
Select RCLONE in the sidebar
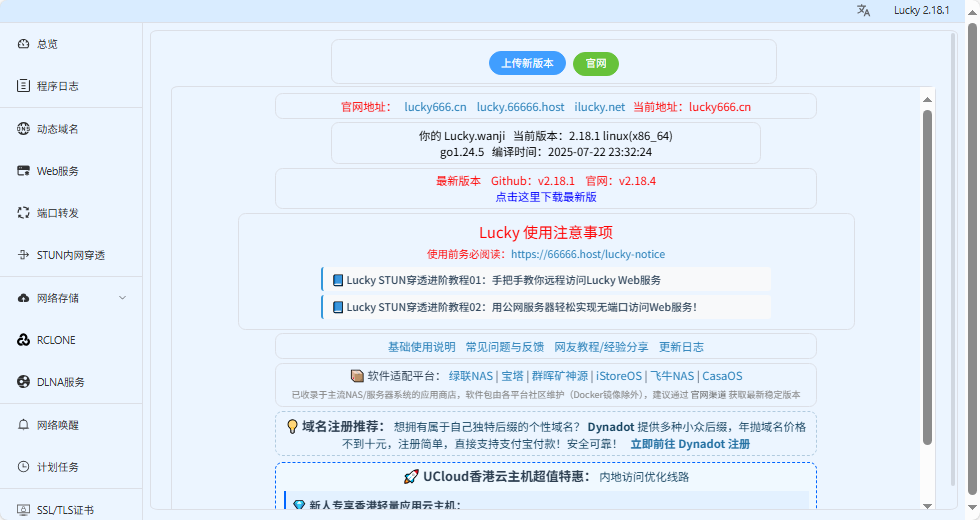click(x=71, y=340)
